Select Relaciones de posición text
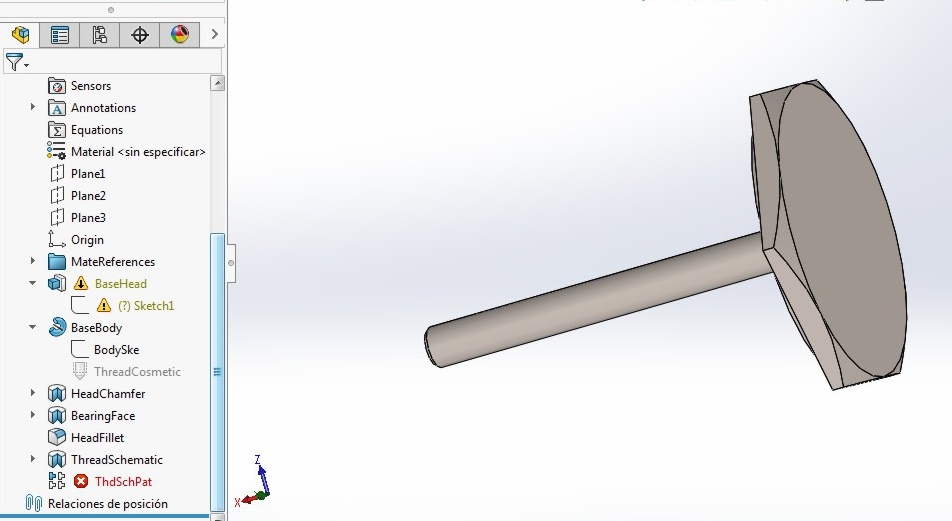Screen dimensions: 952x521 [107, 504]
